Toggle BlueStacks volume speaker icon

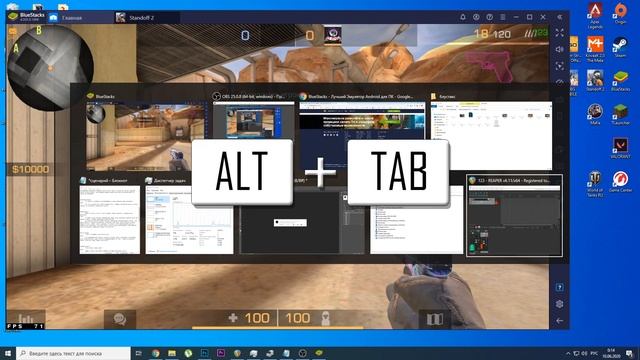point(560,49)
